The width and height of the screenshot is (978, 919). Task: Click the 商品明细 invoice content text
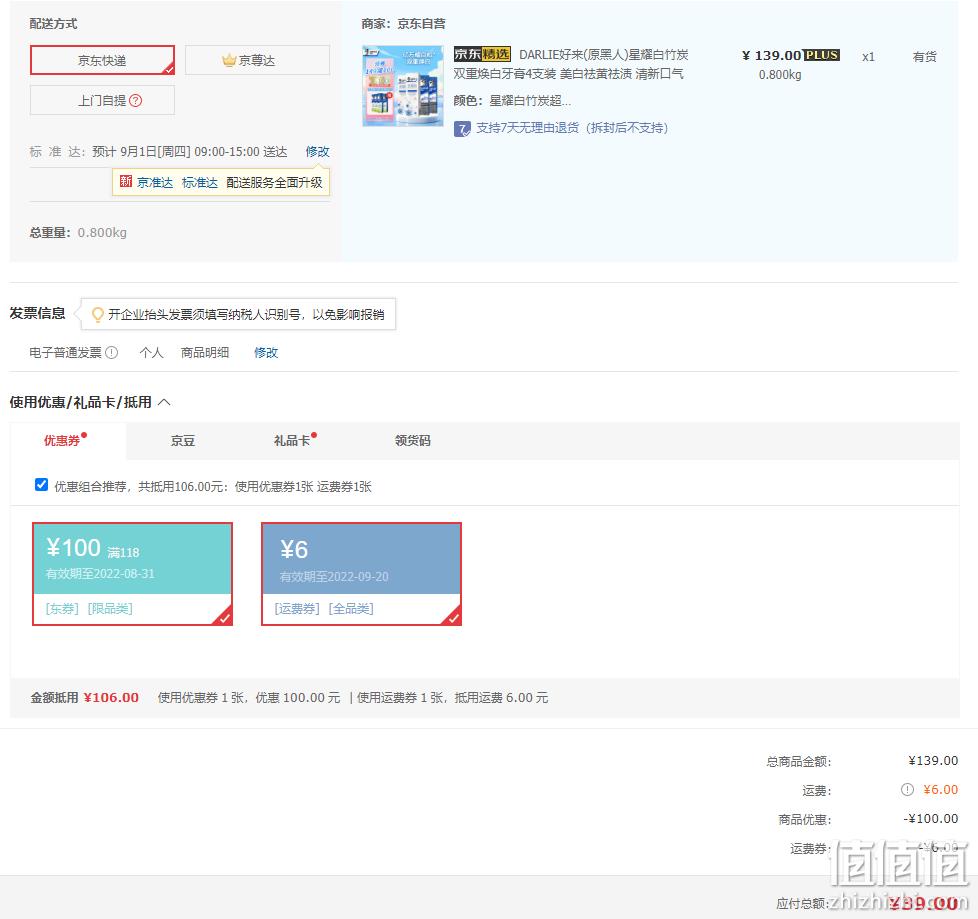click(205, 353)
